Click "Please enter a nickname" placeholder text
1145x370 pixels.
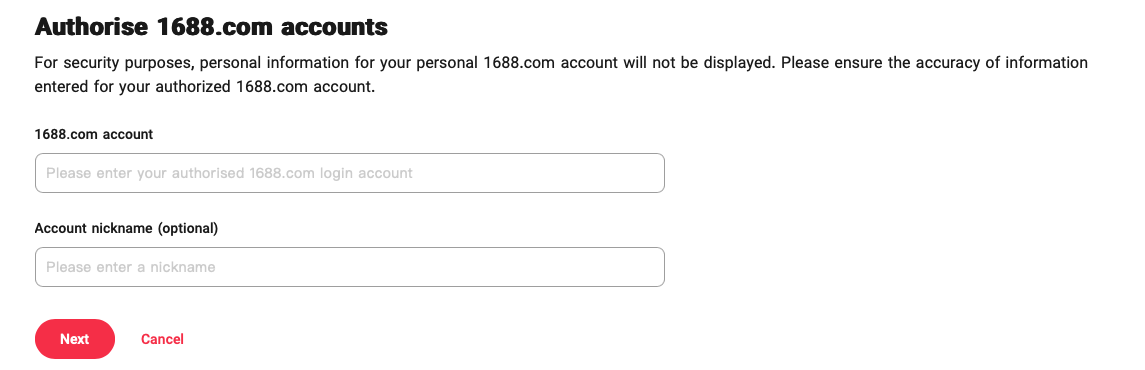point(131,267)
